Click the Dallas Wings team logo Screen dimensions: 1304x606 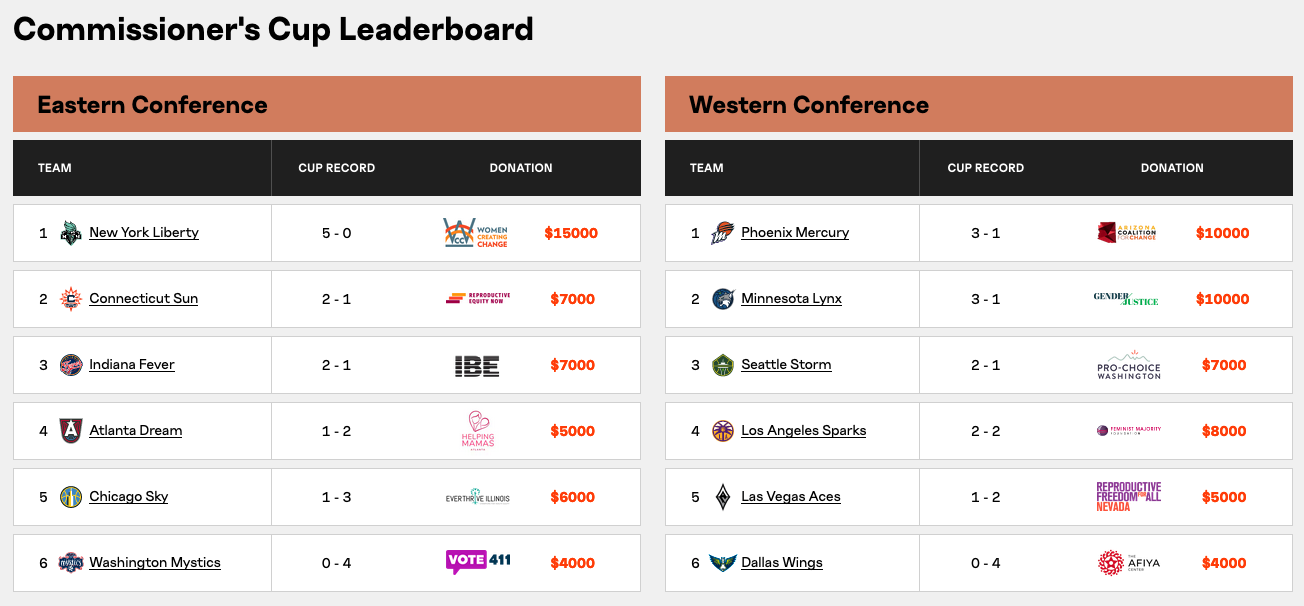[723, 563]
